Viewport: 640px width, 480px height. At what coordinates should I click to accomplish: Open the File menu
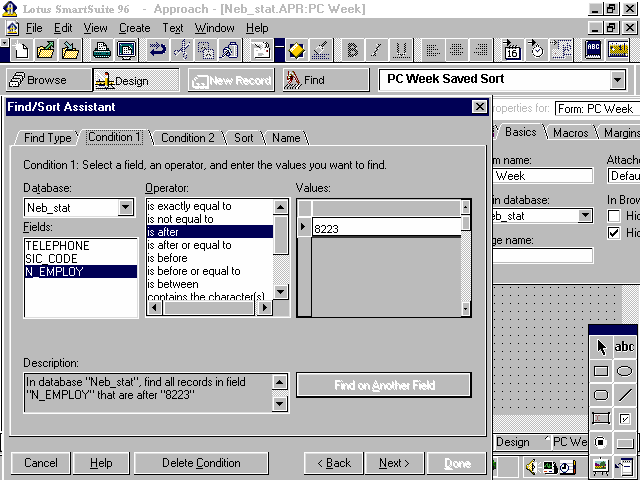pyautogui.click(x=34, y=28)
